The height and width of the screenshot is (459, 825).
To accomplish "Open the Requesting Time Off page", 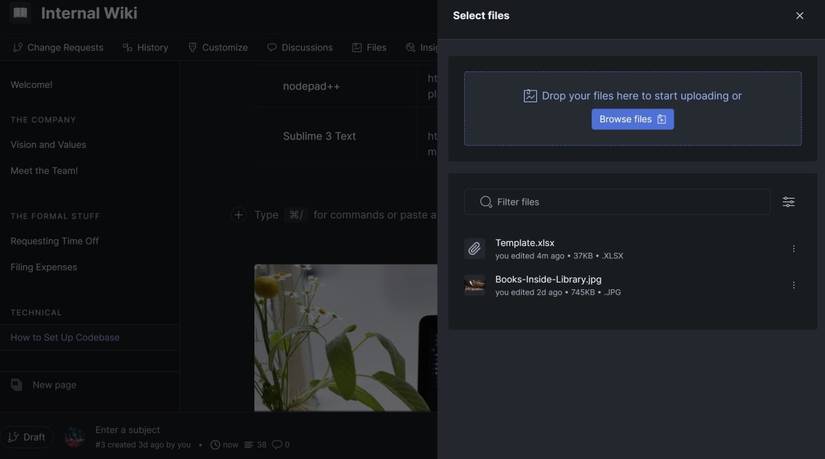I will (x=54, y=241).
